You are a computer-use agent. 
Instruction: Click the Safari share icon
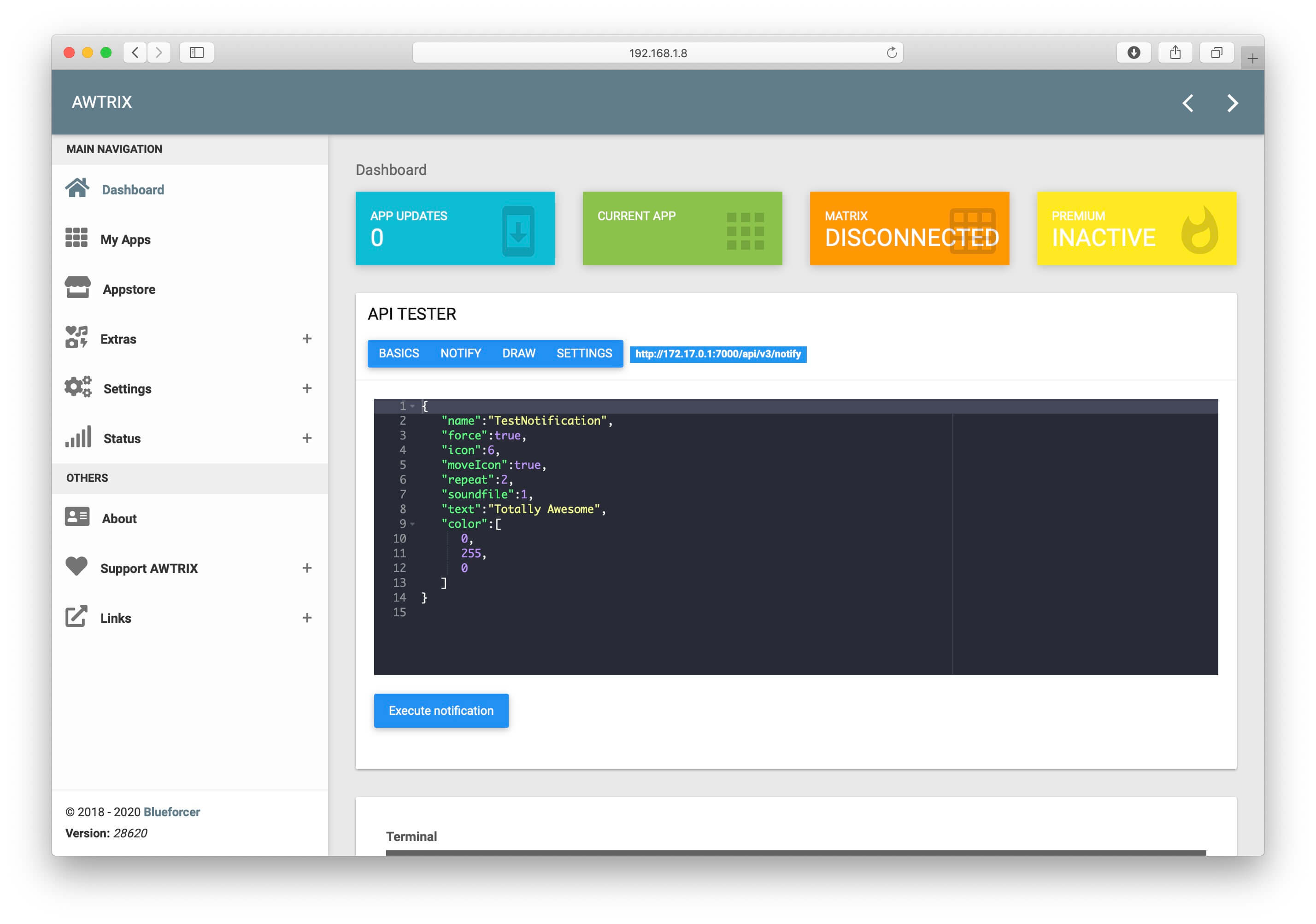1175,53
